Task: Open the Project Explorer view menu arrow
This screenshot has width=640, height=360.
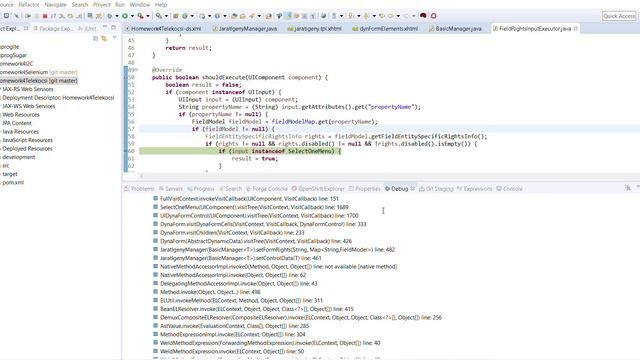Action: [x=114, y=38]
